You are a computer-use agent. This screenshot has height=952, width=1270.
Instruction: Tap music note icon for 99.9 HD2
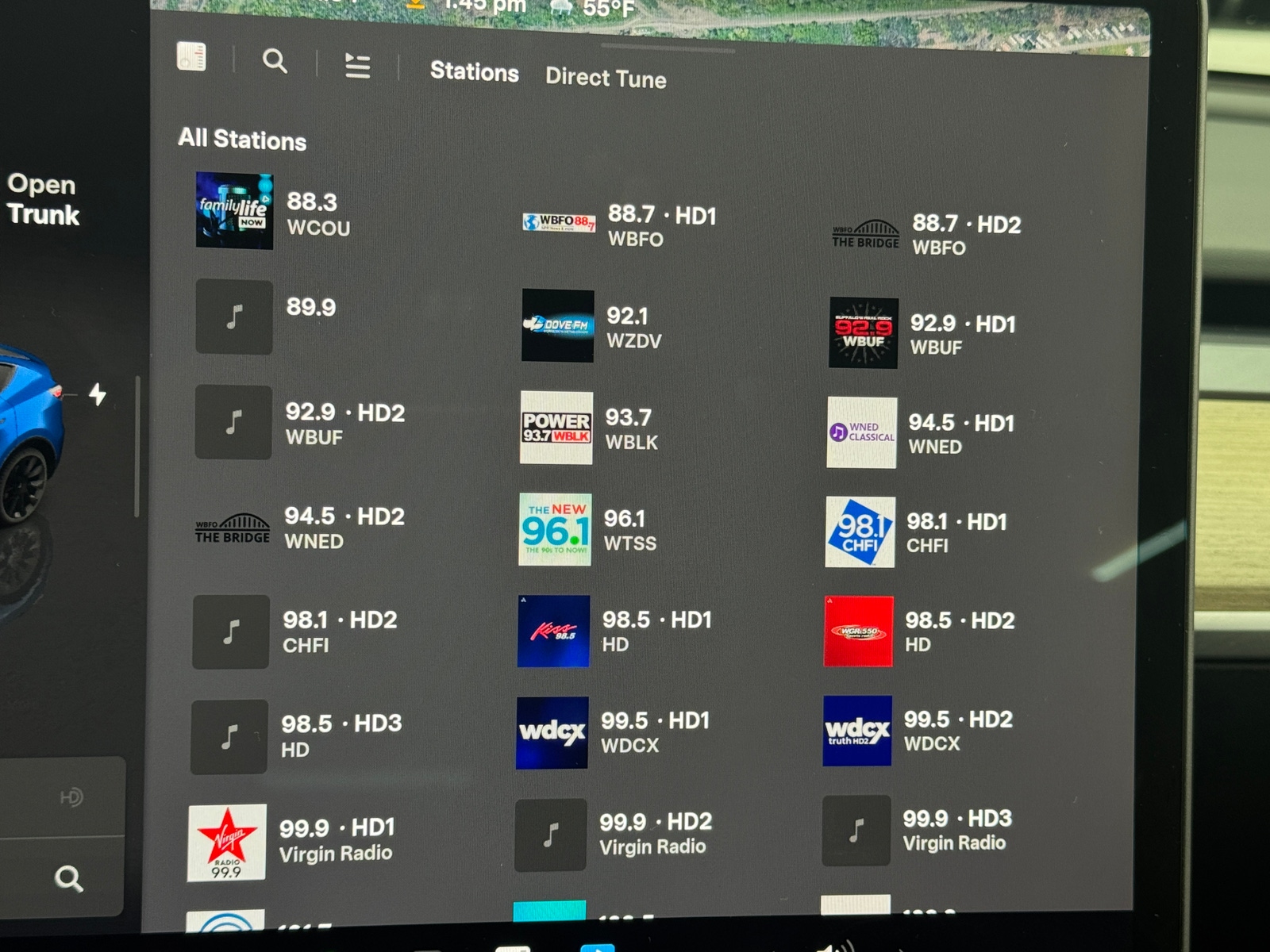(x=551, y=835)
